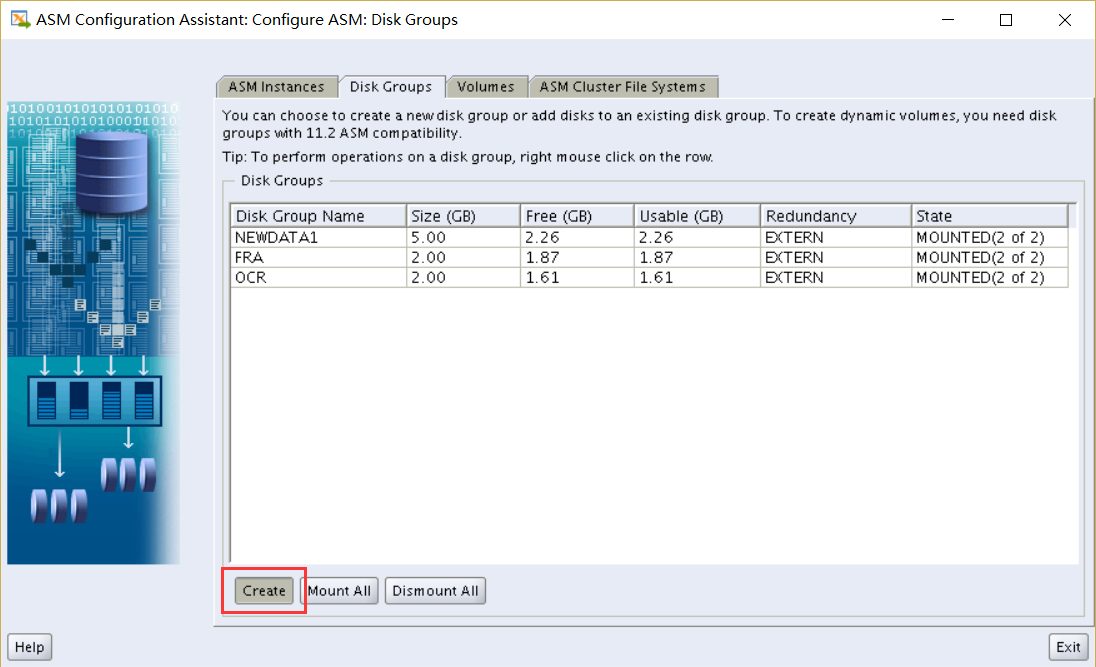Click Dismount All disk groups

click(435, 590)
